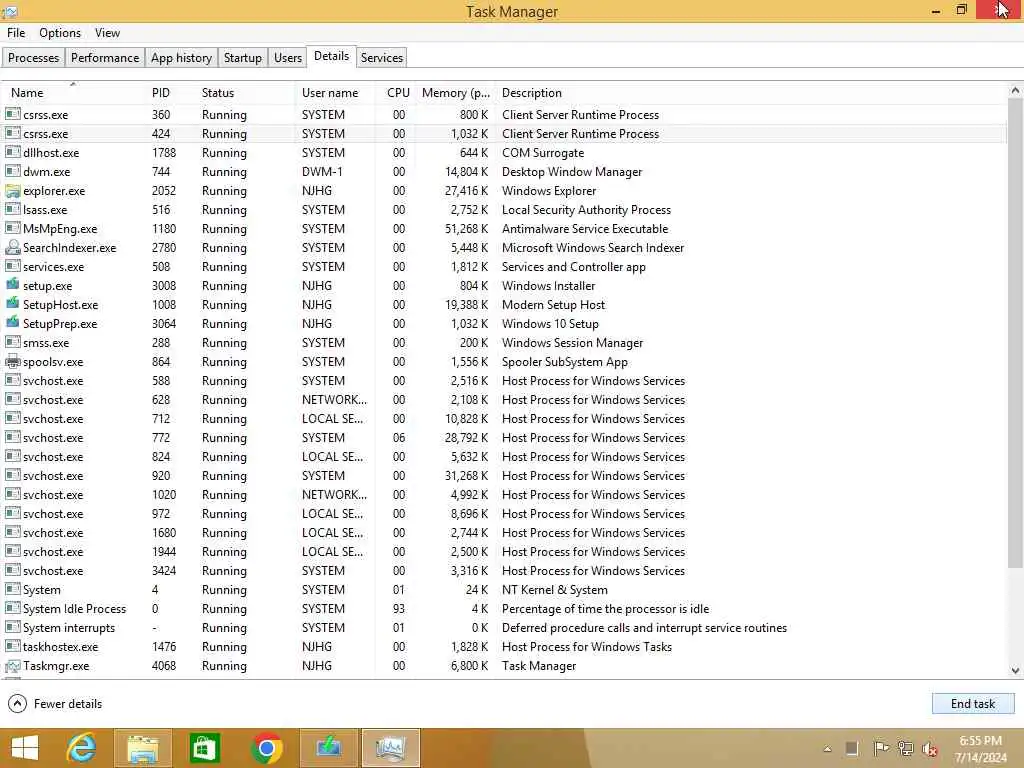Switch to the Users tab
This screenshot has height=768, width=1024.
[x=288, y=57]
